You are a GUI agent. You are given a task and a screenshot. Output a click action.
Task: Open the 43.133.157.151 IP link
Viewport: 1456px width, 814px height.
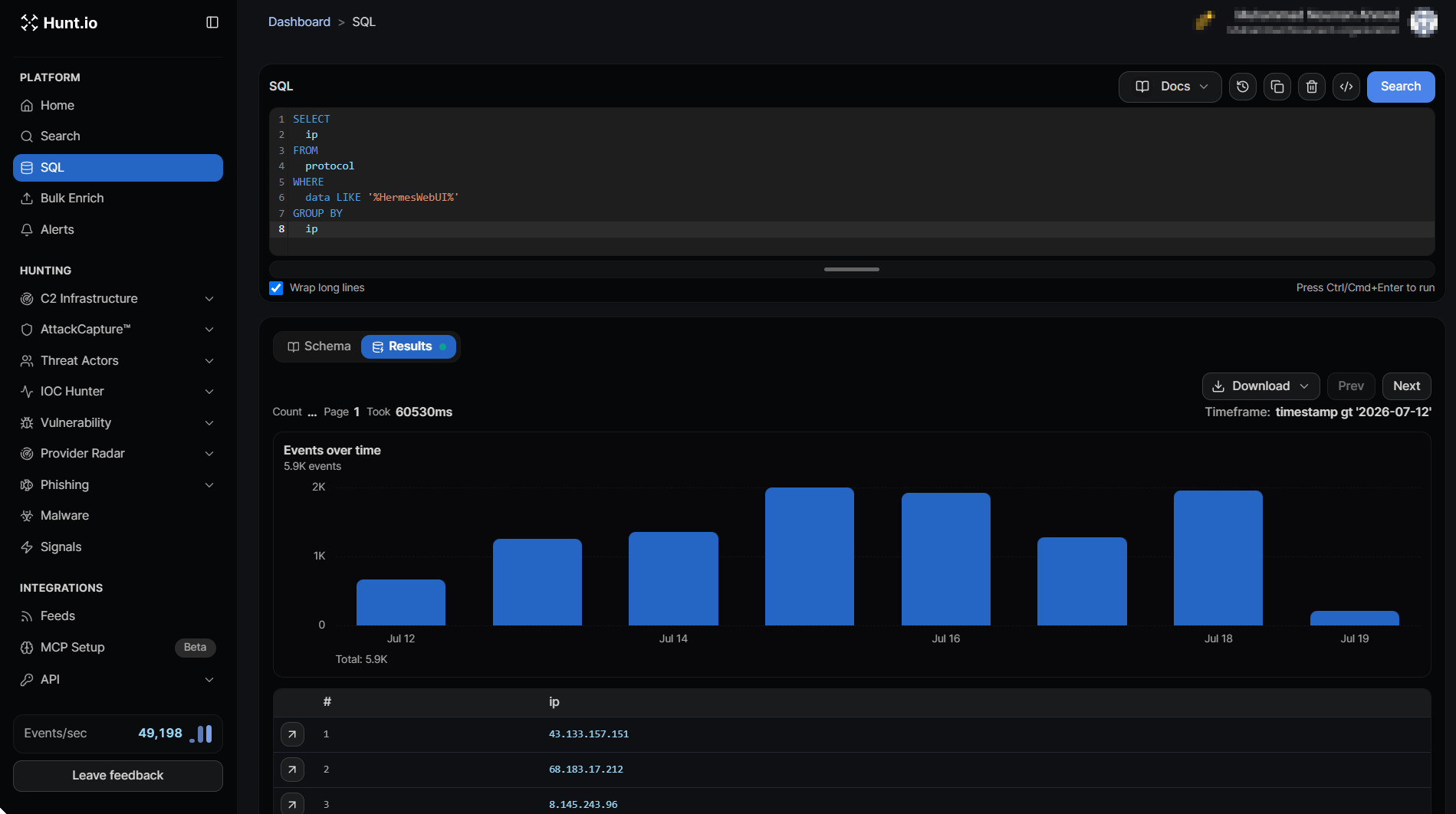coord(588,734)
